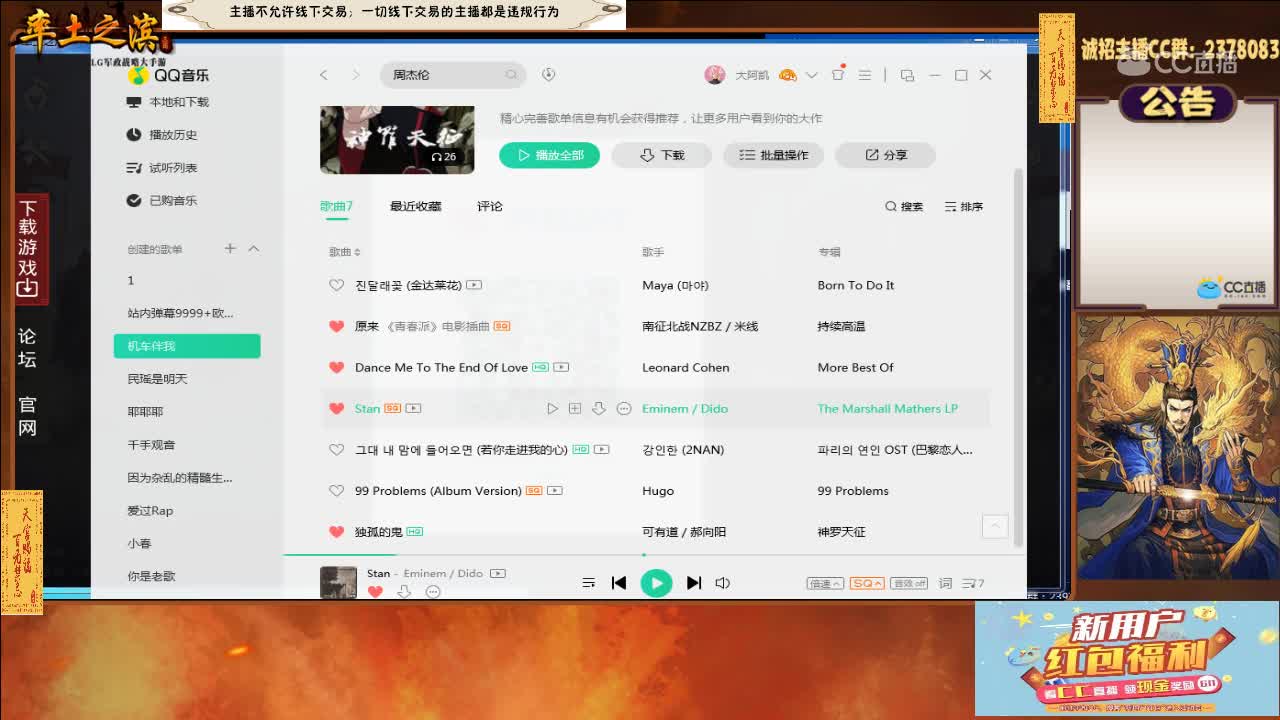Open the 倍速 playback speed dropdown
1280x720 pixels.
pyautogui.click(x=825, y=583)
